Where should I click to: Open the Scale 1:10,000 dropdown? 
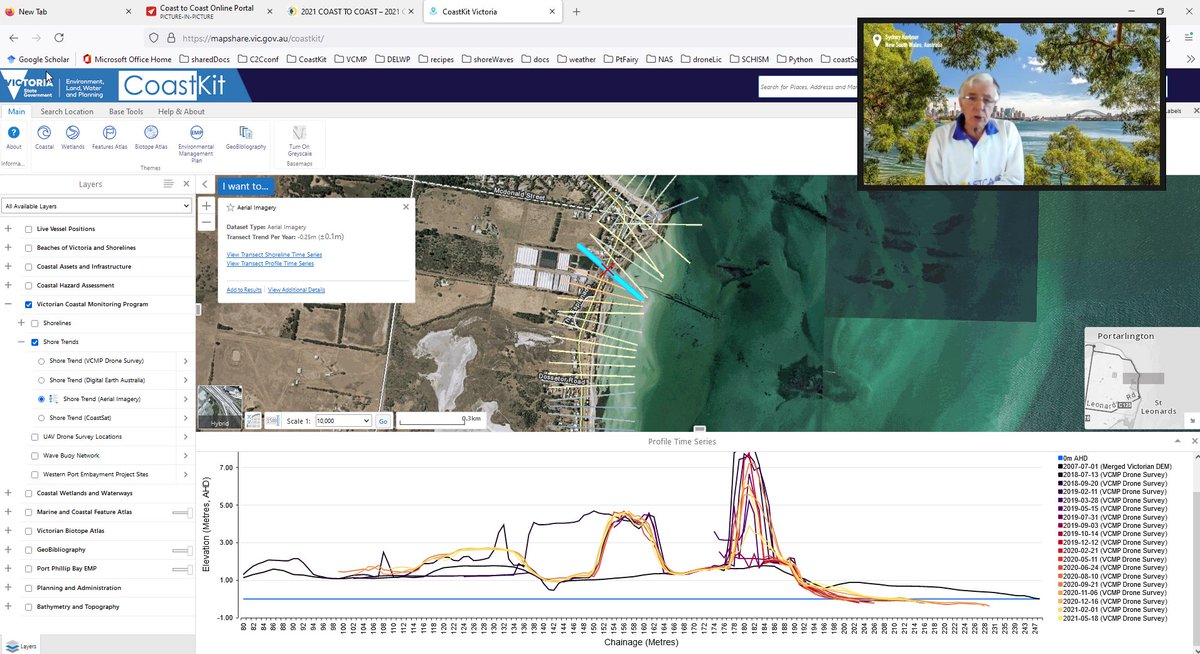point(342,422)
